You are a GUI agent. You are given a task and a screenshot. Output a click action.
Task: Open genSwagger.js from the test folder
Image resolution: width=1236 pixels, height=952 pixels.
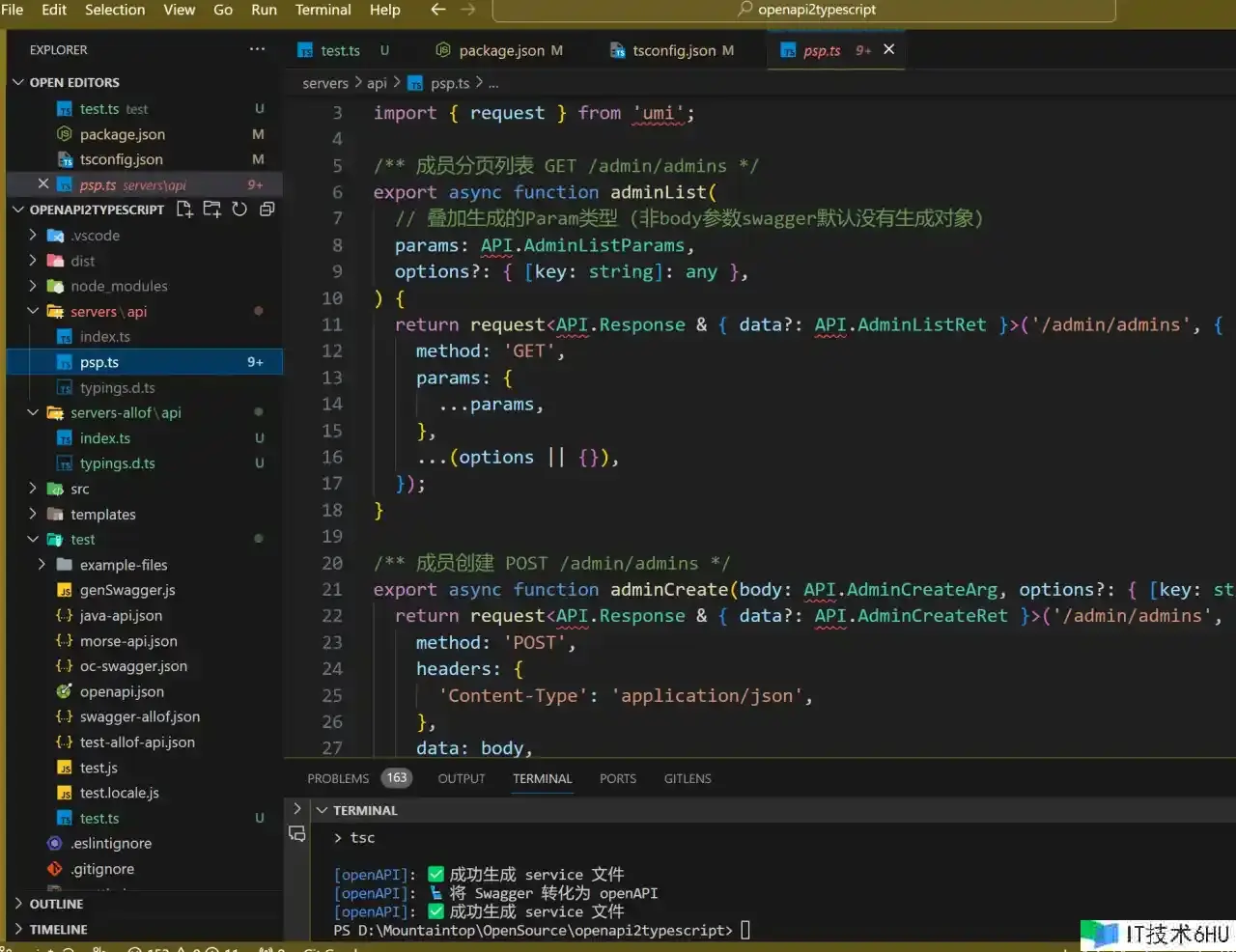126,590
